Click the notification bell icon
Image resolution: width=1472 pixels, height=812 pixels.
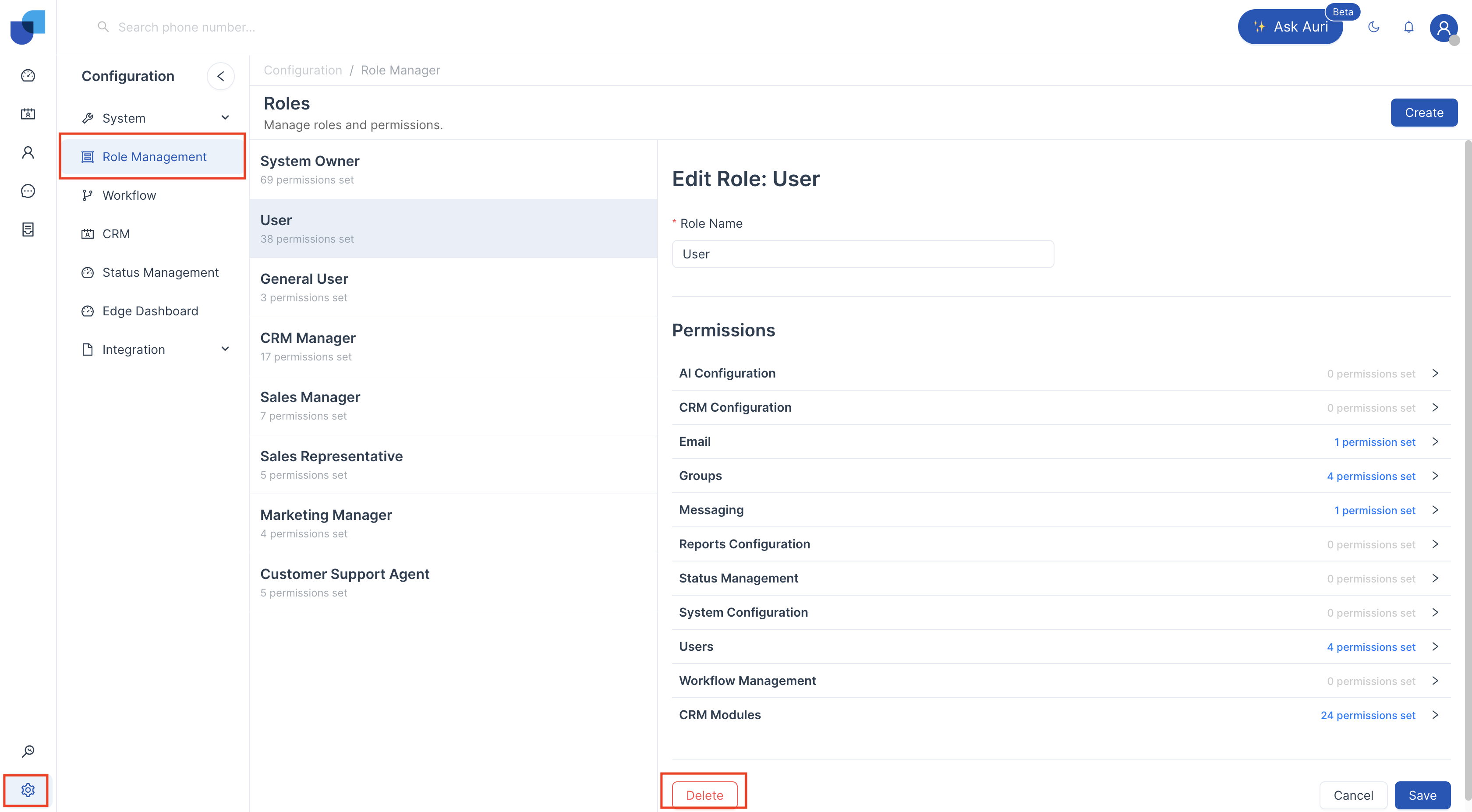coord(1408,27)
